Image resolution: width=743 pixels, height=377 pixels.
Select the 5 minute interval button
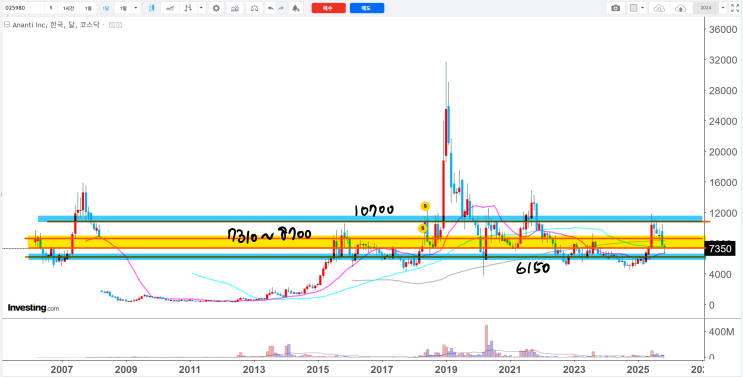[51, 8]
